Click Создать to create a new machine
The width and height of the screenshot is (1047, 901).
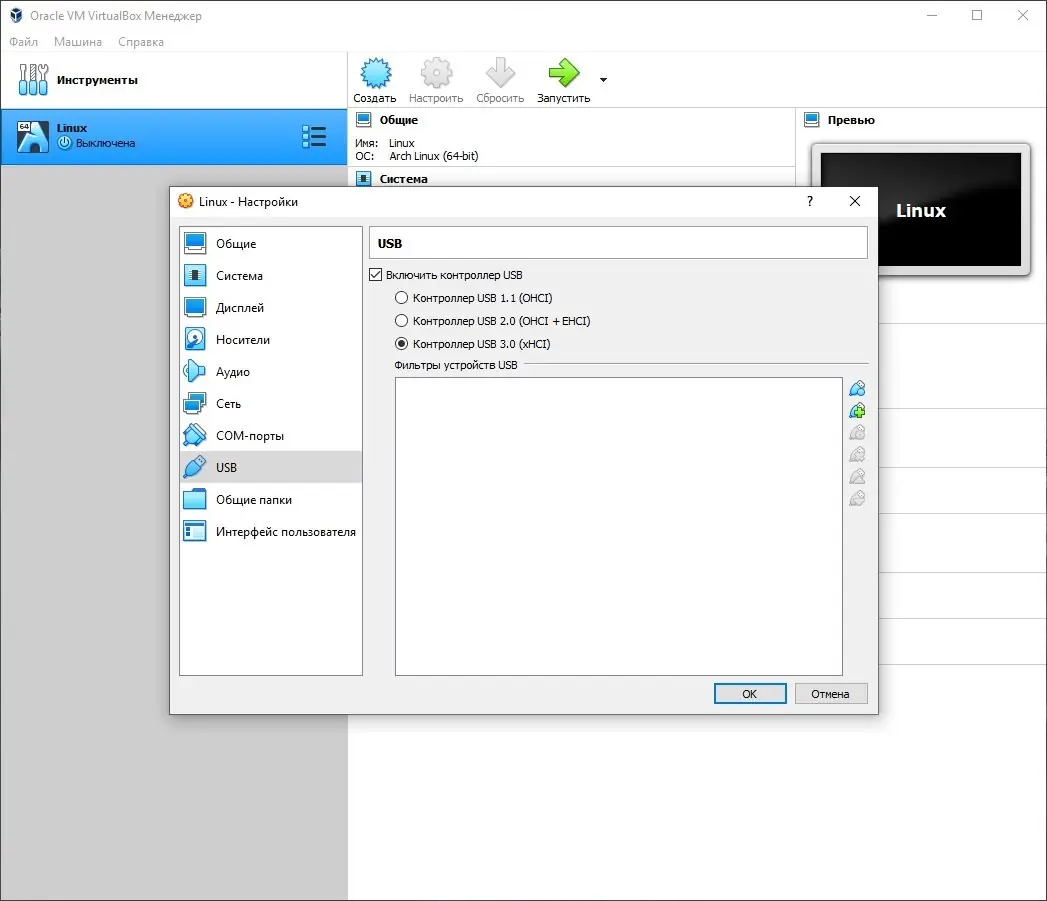click(375, 80)
